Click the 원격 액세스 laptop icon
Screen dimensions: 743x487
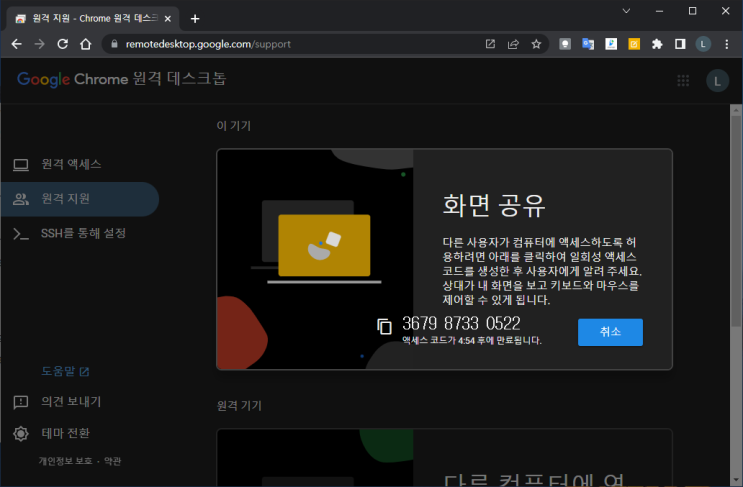(21, 164)
